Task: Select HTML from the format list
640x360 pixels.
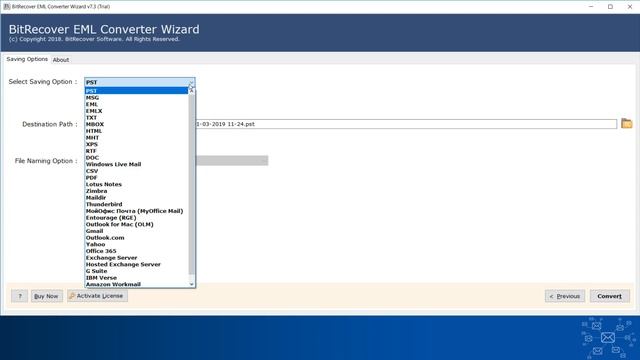Action: [136, 131]
